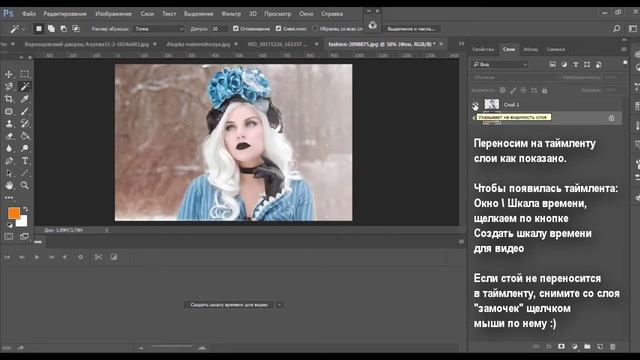Show hidden document tabs double-chevron
Image resolution: width=640 pixels, height=360 pixels.
[x=461, y=44]
